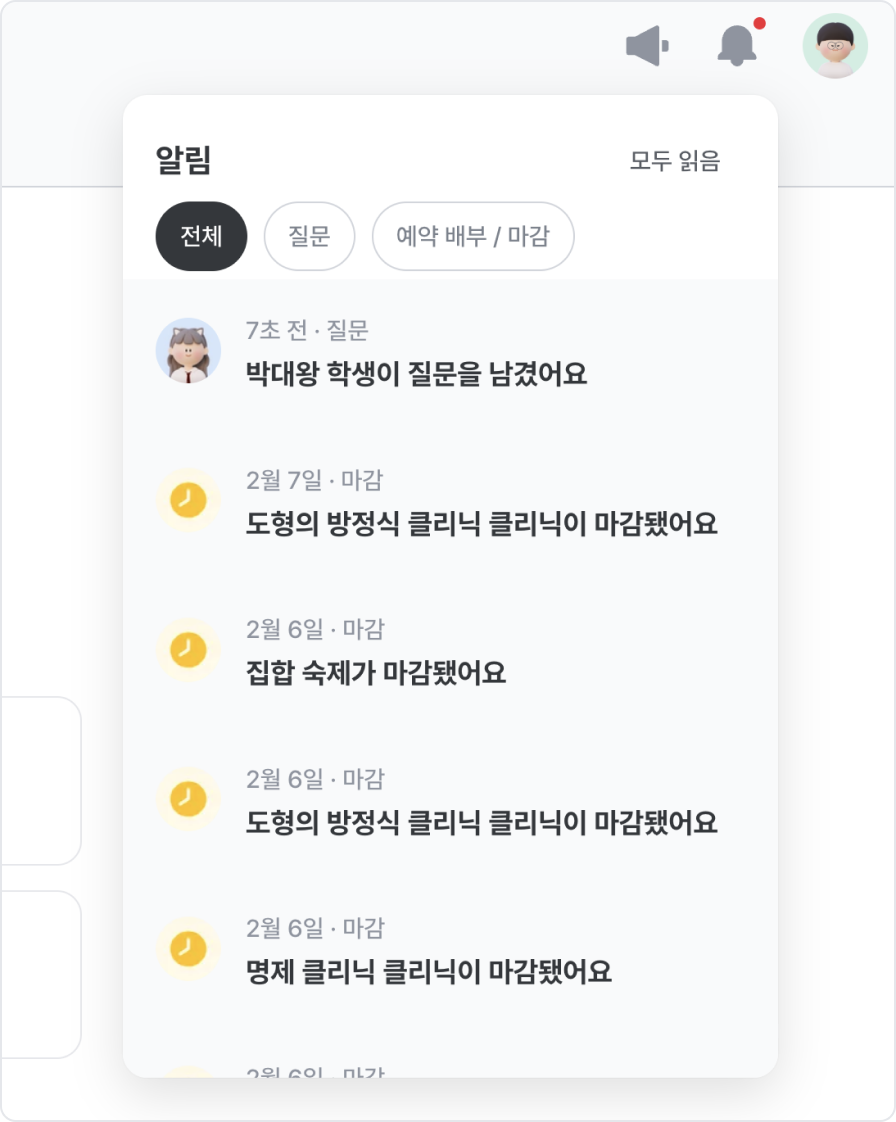Click the notification bell icon
Screen dimensions: 896x1122
(737, 45)
